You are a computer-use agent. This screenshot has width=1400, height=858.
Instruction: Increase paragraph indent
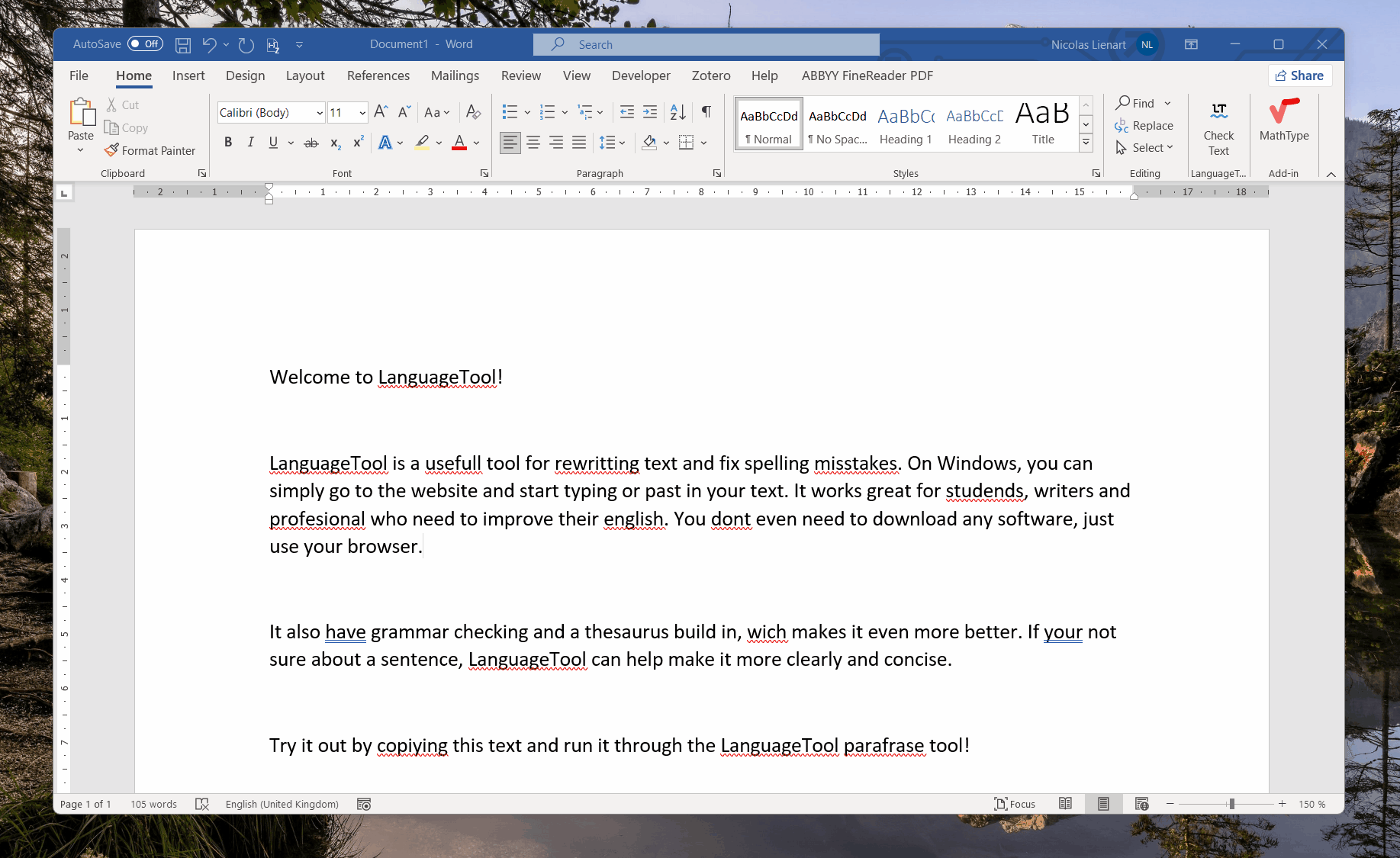click(x=650, y=112)
